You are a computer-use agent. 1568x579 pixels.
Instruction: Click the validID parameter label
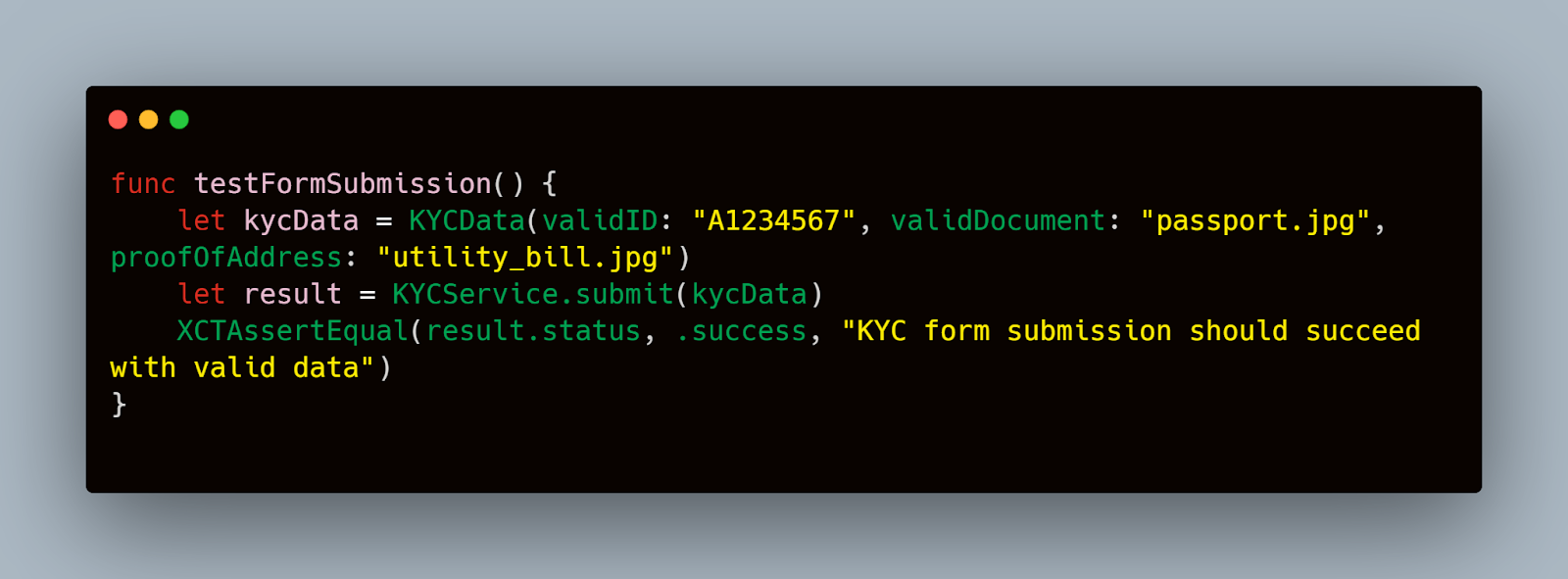tap(600, 220)
